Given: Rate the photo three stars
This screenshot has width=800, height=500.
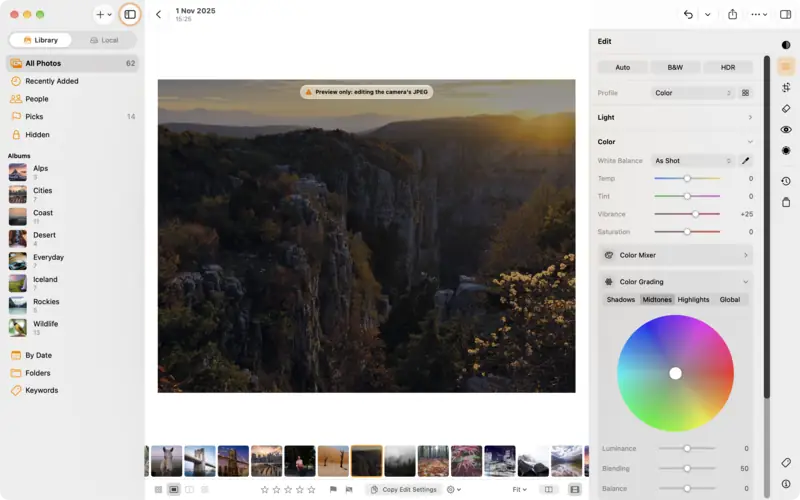Looking at the screenshot, I should (288, 489).
